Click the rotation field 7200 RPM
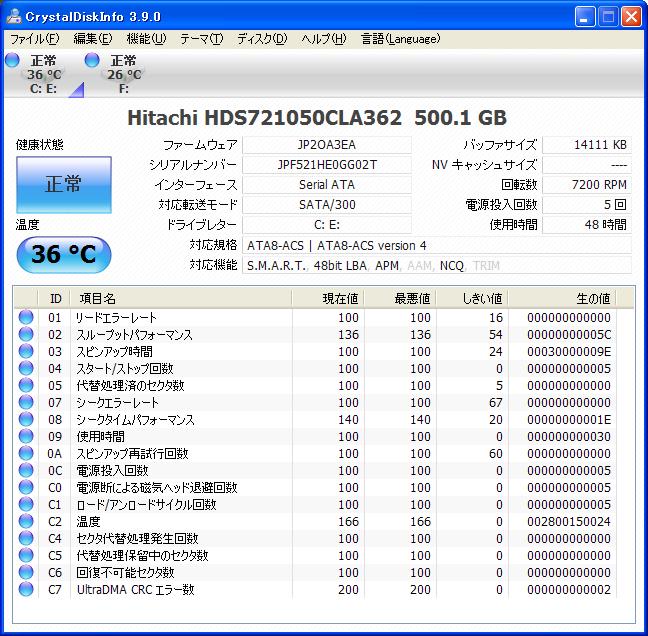Viewport: 648px width, 636px height. [587, 185]
